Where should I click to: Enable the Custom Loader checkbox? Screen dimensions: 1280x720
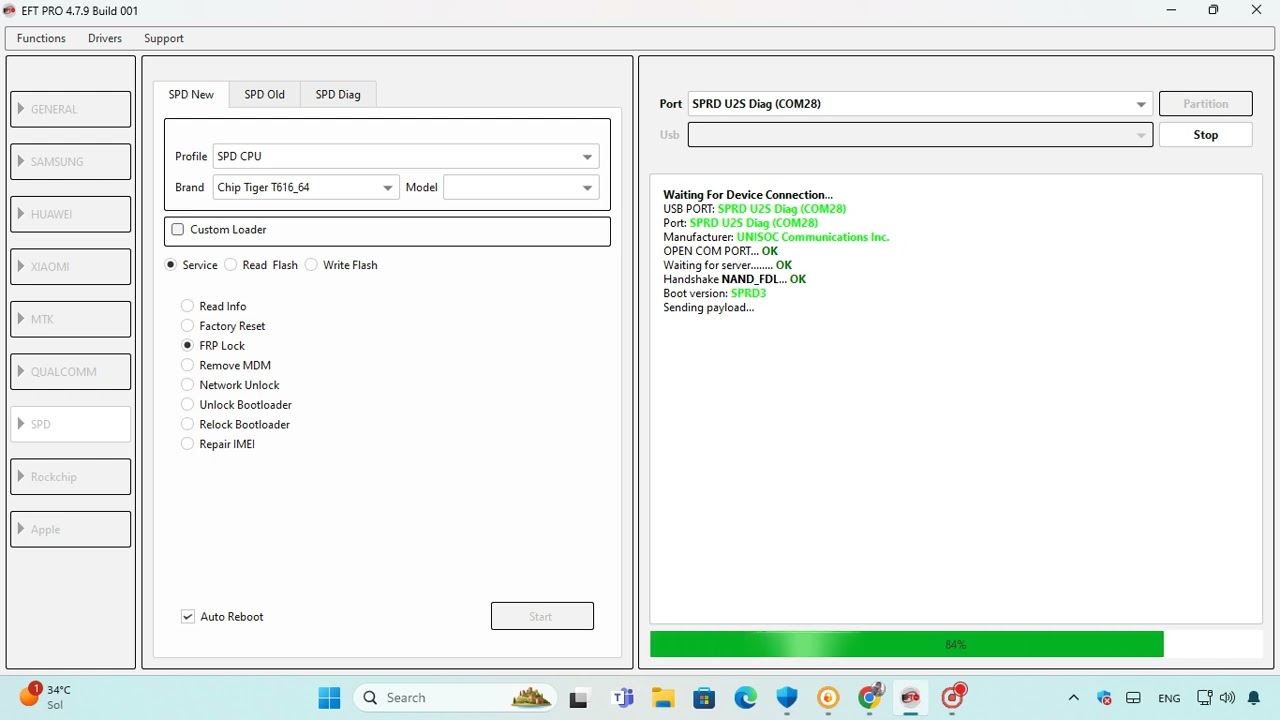(x=178, y=229)
